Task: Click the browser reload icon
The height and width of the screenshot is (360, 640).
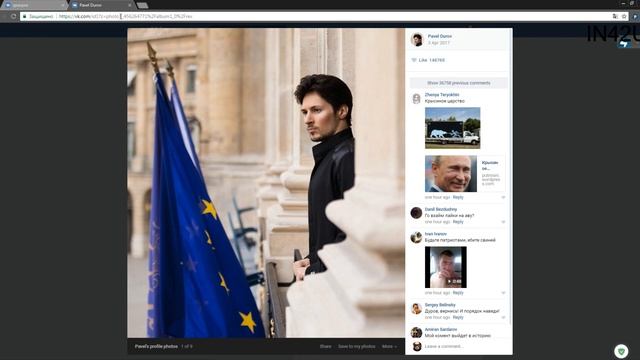Action: click(x=13, y=16)
